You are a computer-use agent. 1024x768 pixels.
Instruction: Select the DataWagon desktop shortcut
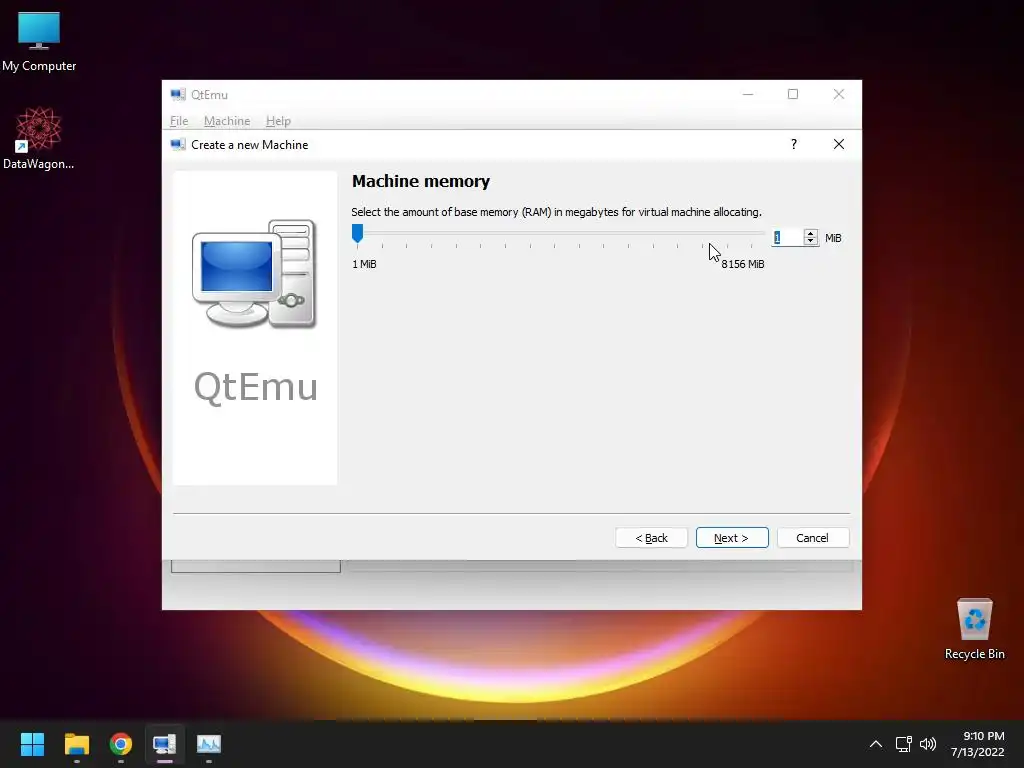[x=39, y=138]
